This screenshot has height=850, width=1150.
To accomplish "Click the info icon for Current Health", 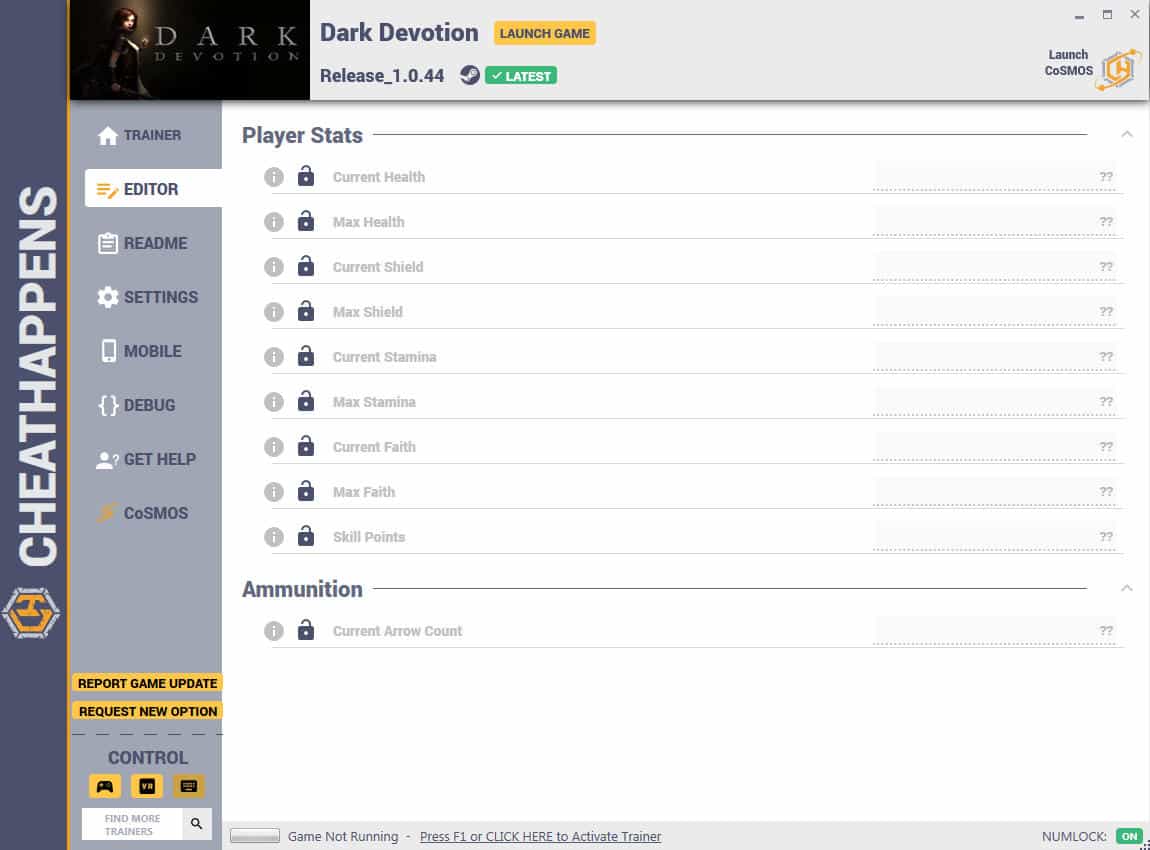I will (274, 177).
